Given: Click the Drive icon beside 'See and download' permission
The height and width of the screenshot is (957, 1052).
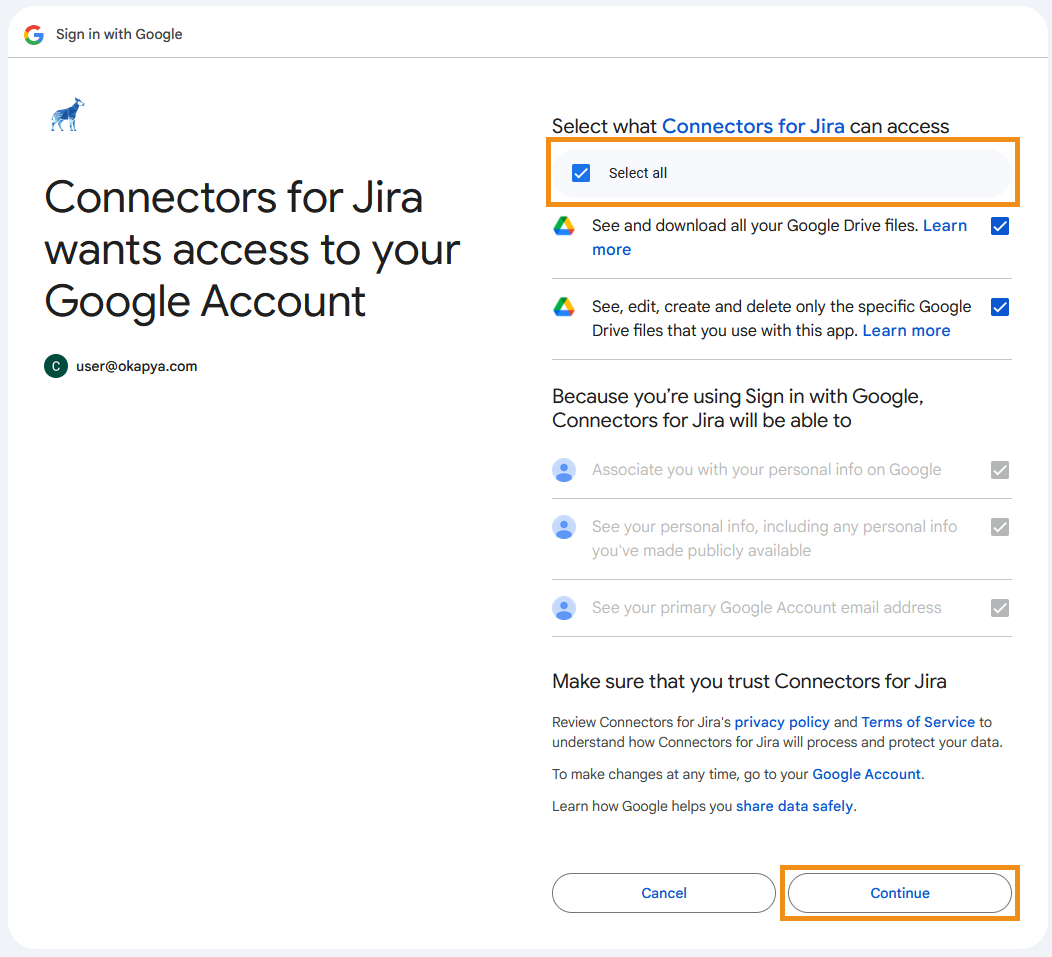Looking at the screenshot, I should [564, 226].
